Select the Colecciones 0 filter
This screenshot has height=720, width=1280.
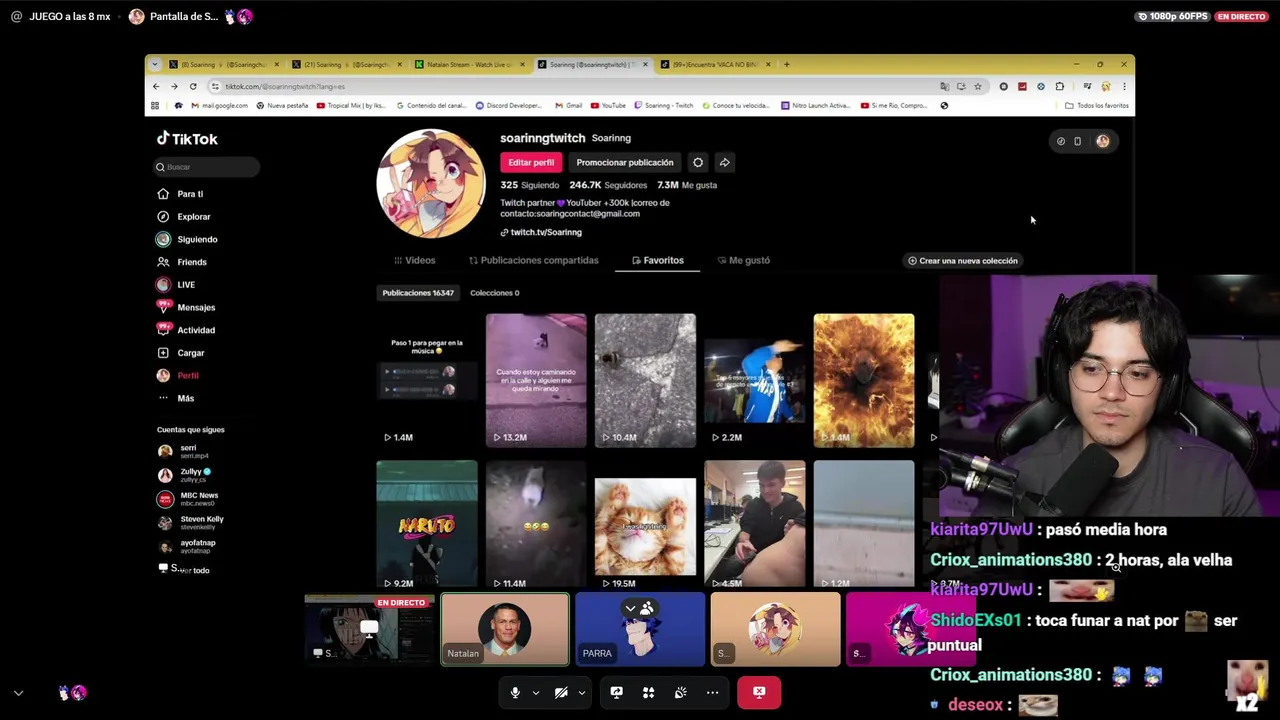pos(495,293)
